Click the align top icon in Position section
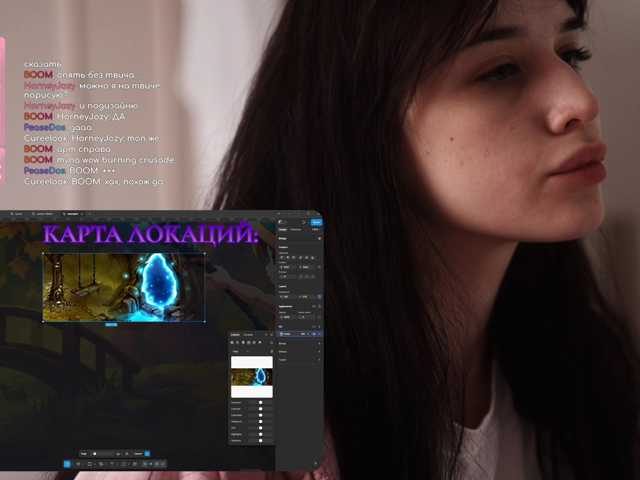The image size is (640, 480). (x=300, y=258)
